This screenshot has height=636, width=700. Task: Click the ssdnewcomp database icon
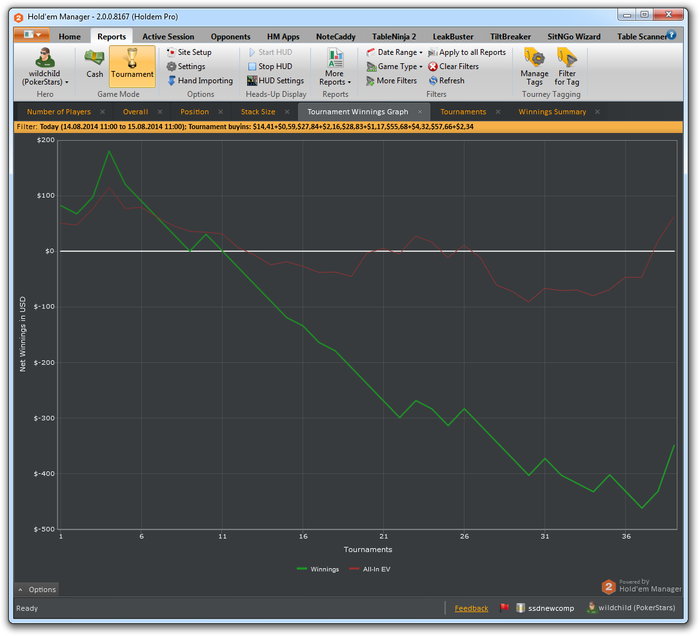521,608
